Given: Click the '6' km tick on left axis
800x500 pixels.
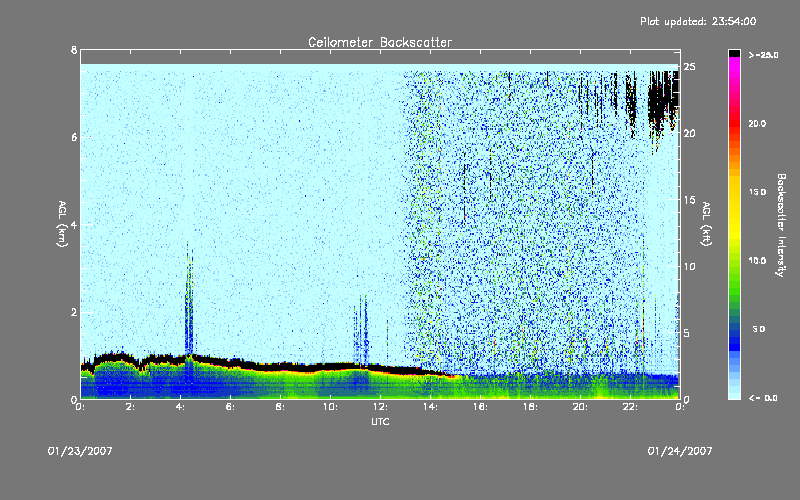Looking at the screenshot, I should [74, 137].
